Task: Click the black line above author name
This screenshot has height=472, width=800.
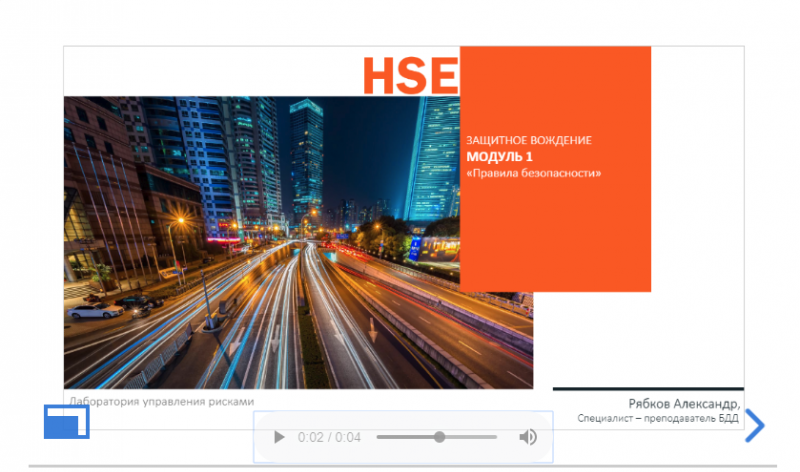Action: point(648,388)
